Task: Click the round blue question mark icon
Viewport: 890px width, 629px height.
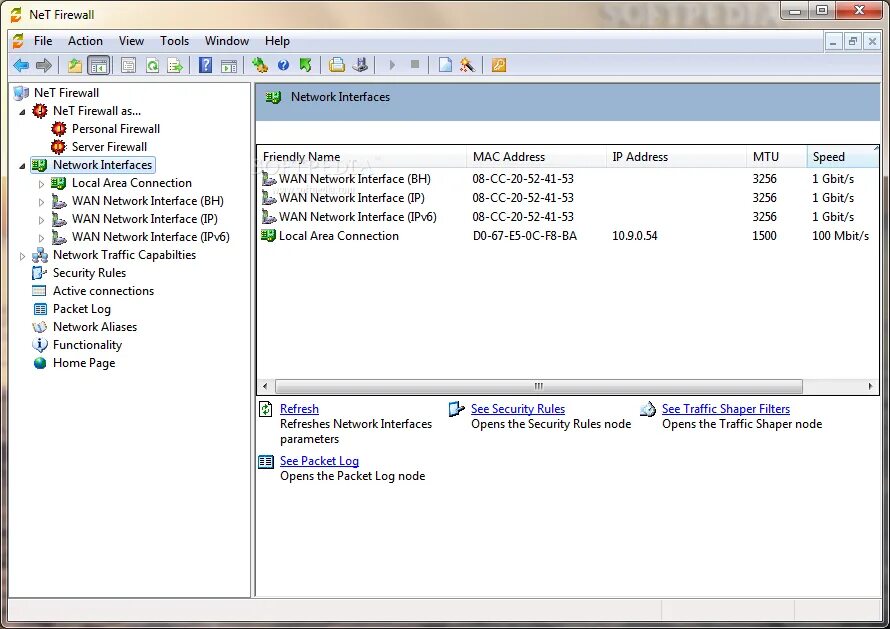Action: coord(283,65)
